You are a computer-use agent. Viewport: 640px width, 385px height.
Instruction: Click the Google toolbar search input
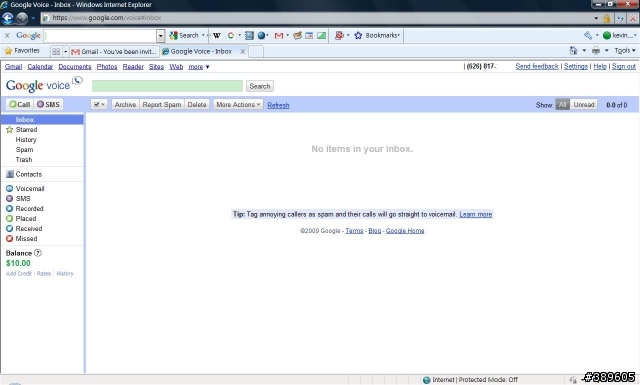pyautogui.click(x=100, y=36)
